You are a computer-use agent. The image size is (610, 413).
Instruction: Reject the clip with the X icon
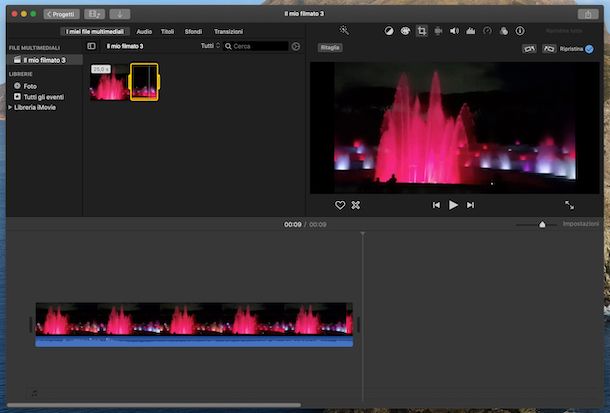[356, 205]
